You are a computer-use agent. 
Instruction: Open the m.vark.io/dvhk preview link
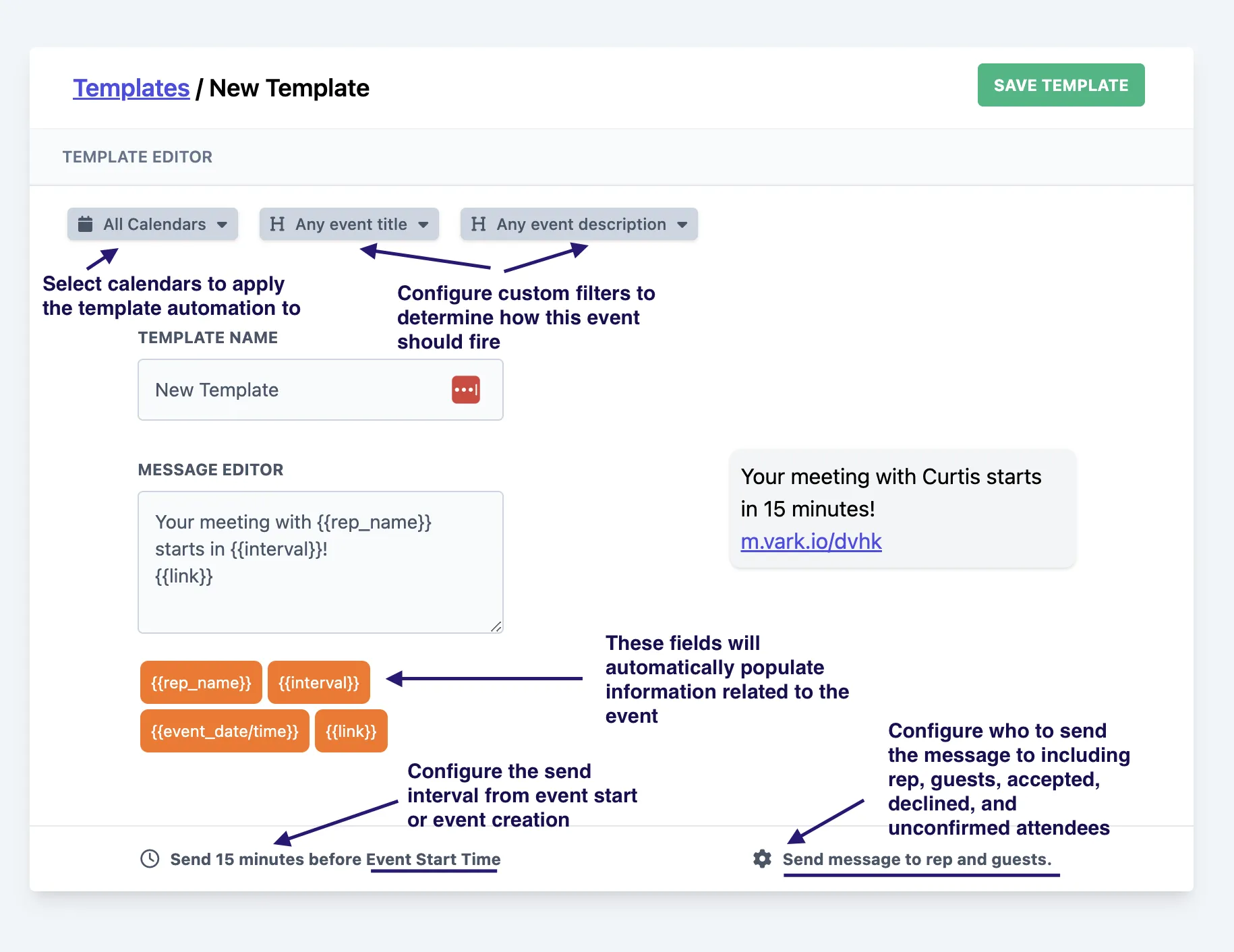(x=811, y=541)
